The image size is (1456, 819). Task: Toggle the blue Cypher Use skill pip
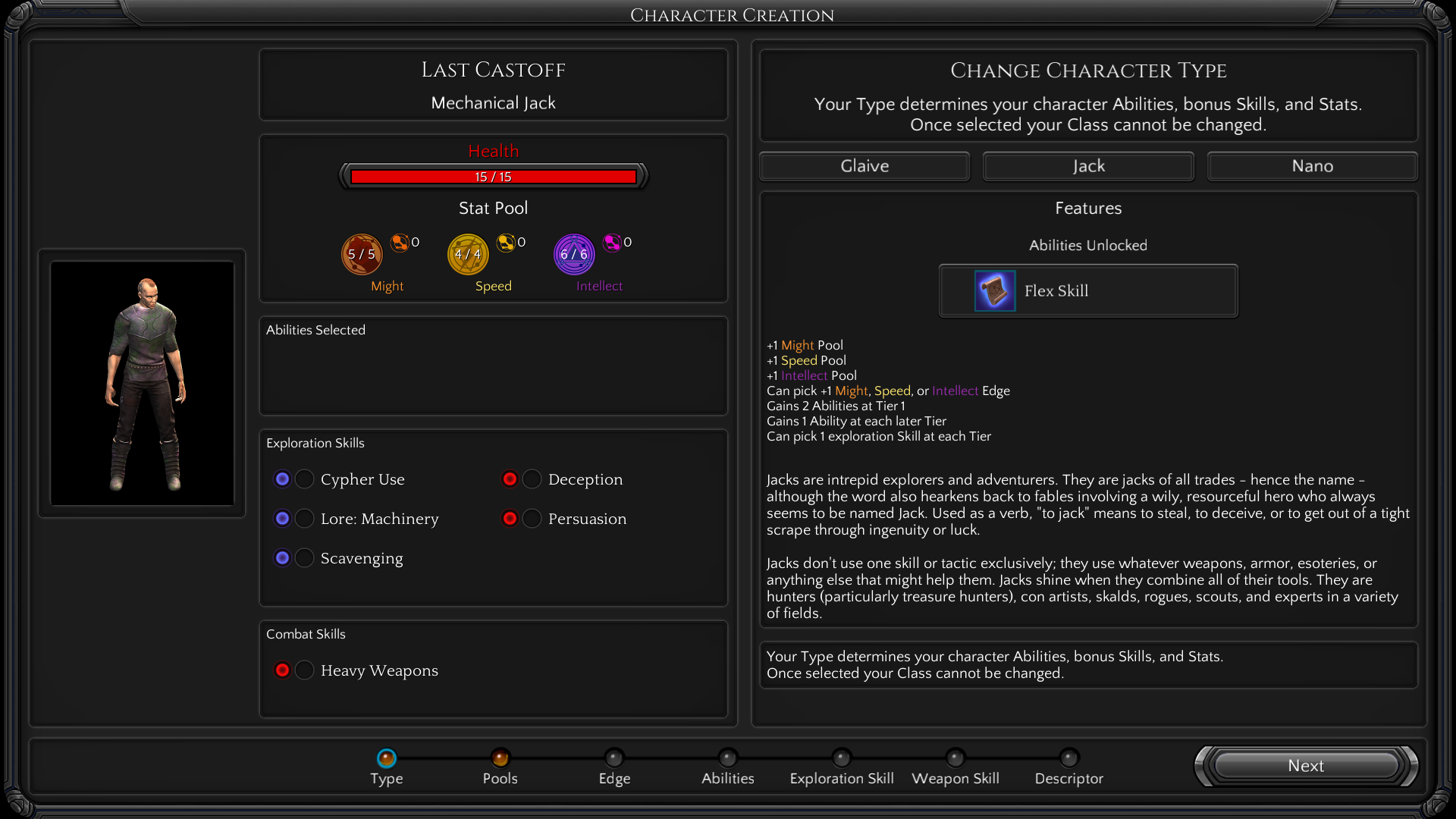click(282, 479)
